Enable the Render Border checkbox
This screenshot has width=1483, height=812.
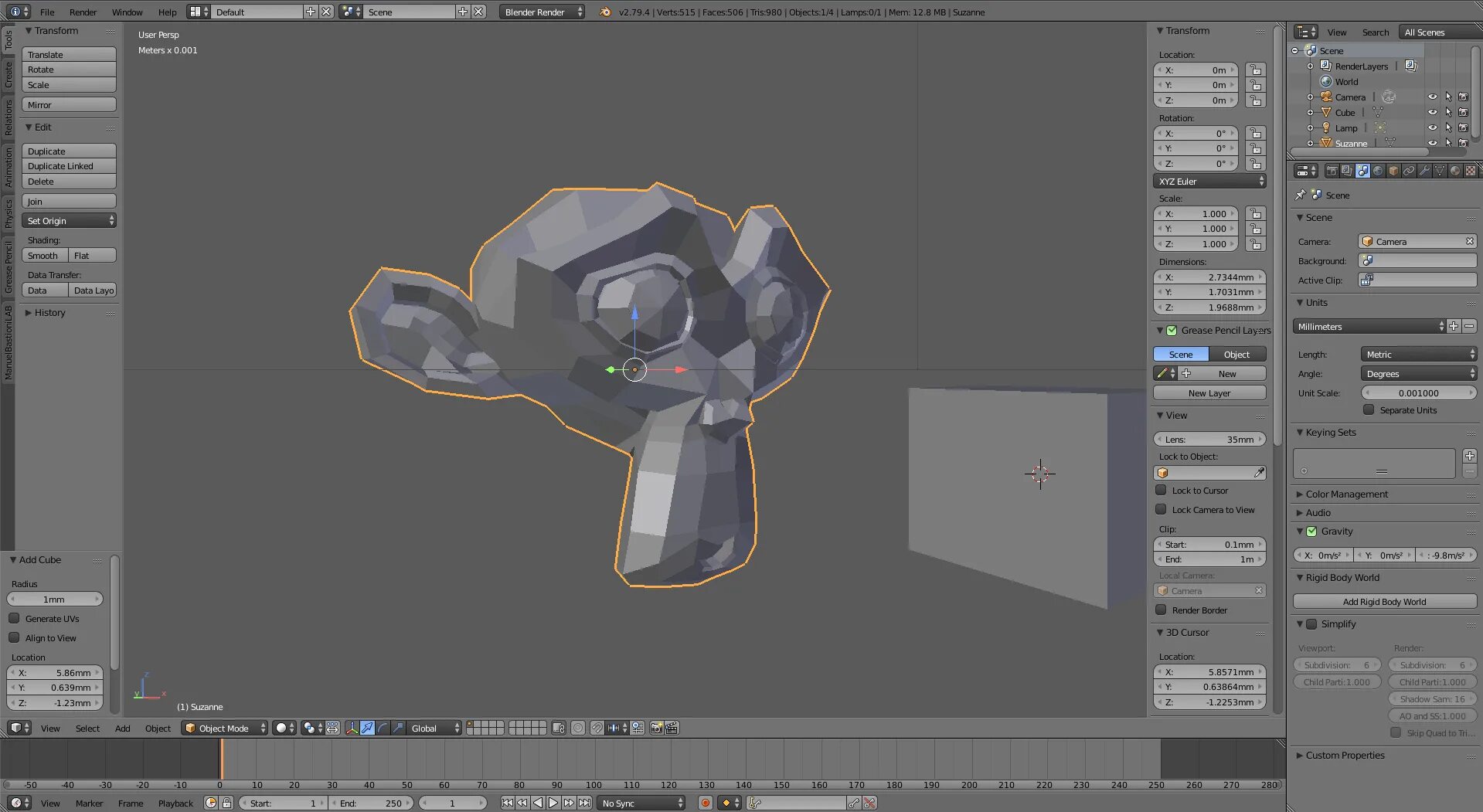pyautogui.click(x=1161, y=610)
